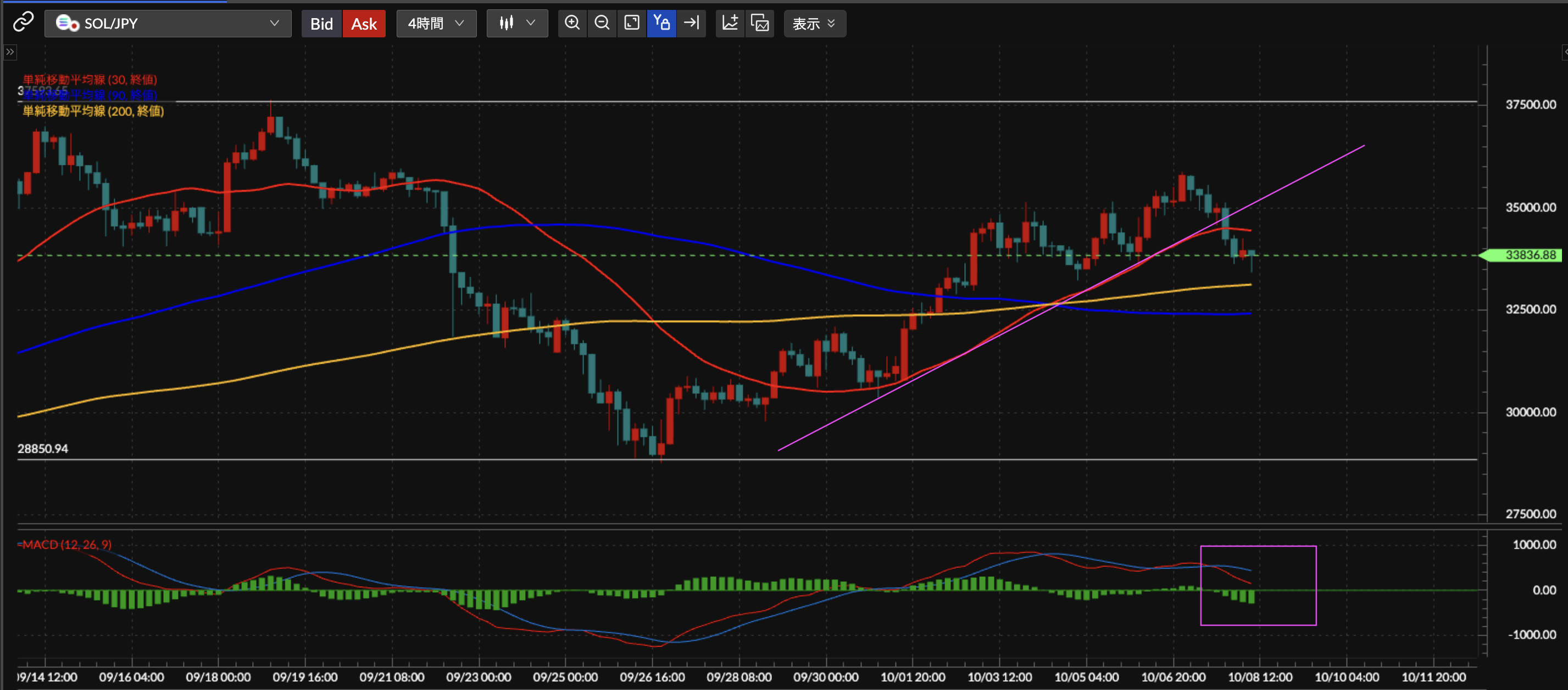The width and height of the screenshot is (1568, 690).
Task: Open the add indicator icon
Action: (730, 23)
